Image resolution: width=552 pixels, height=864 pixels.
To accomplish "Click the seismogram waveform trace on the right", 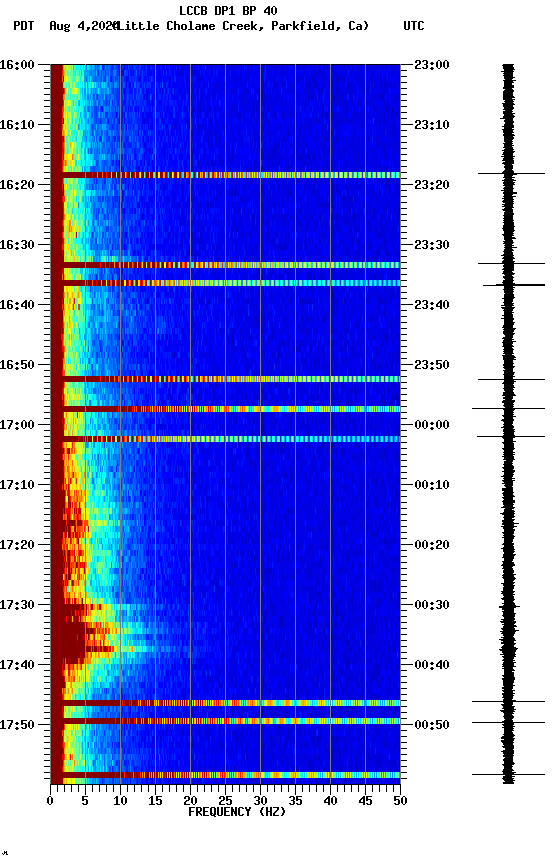I will [508, 424].
